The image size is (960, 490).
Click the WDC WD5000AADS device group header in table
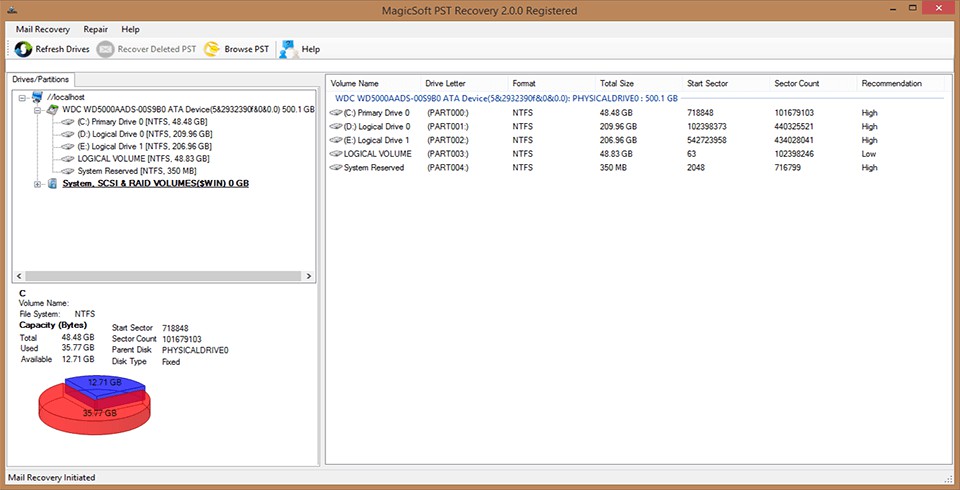(506, 99)
